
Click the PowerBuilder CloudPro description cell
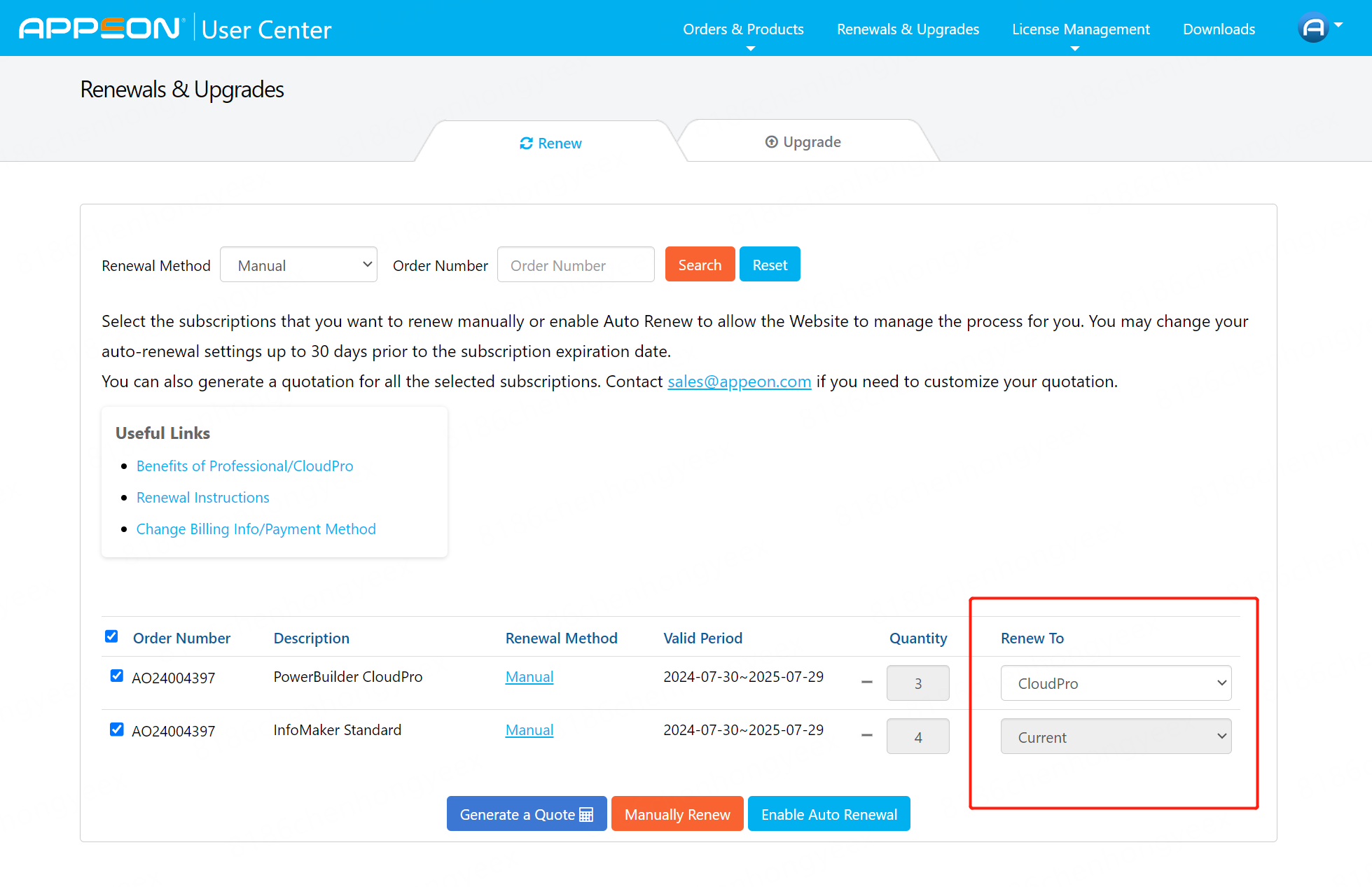pos(348,677)
